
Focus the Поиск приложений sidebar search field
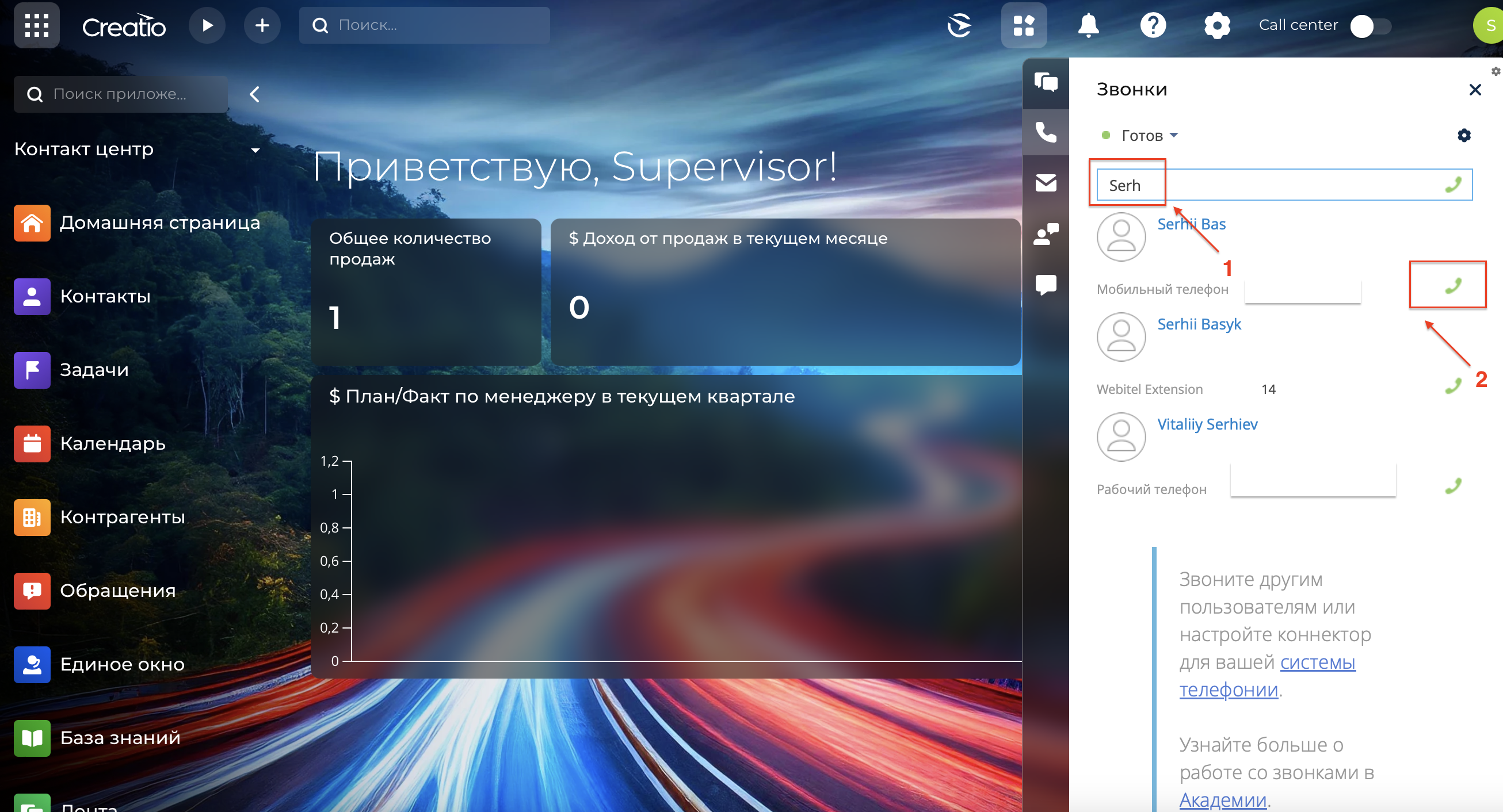(121, 94)
